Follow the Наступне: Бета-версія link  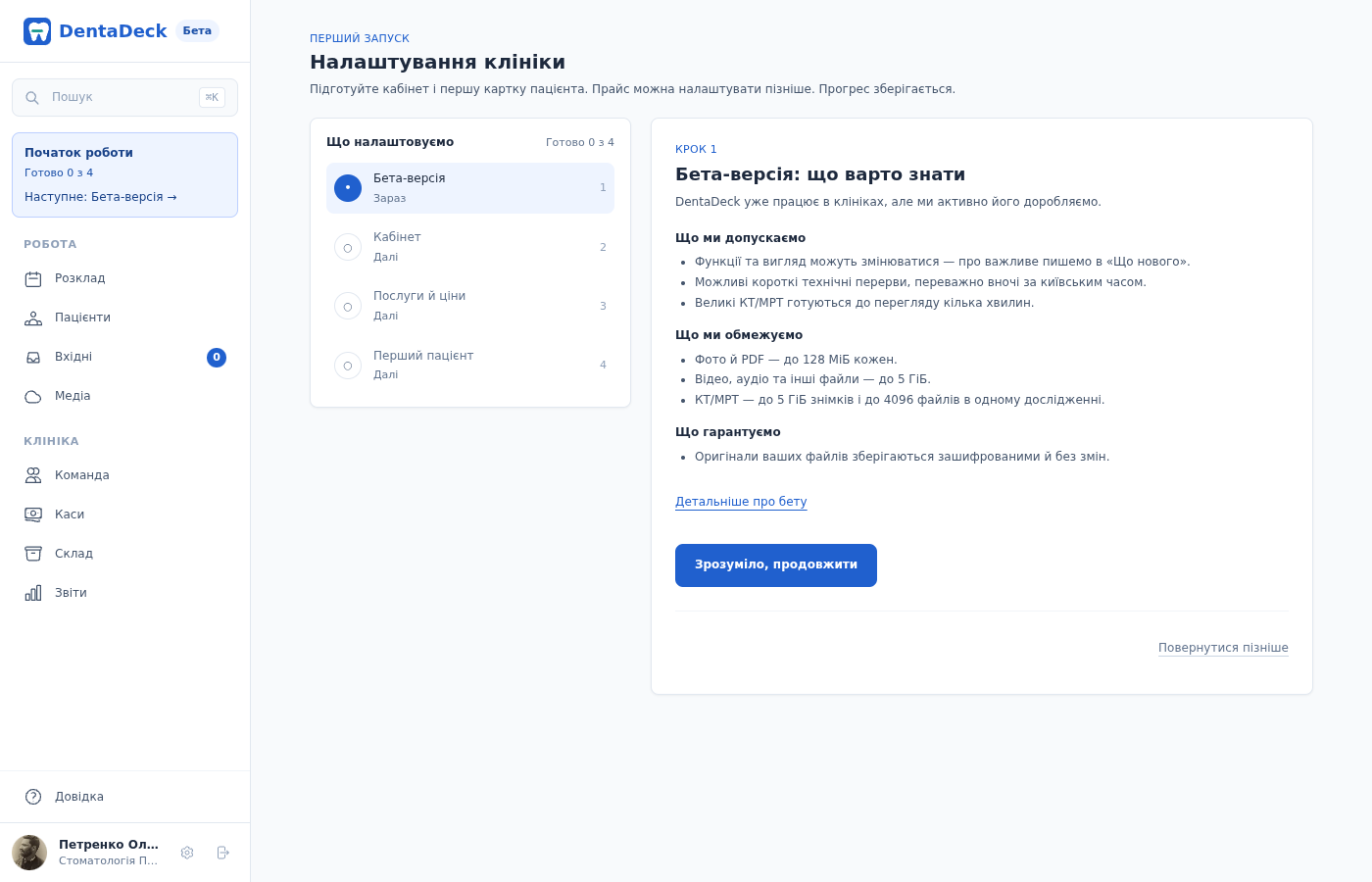101,197
